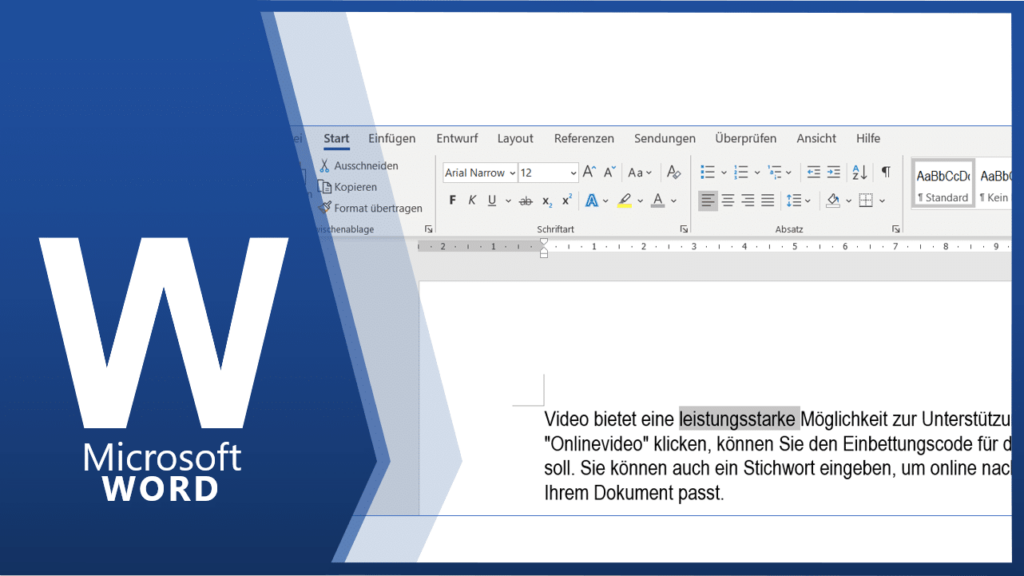
Task: Toggle underline (U) formatting
Action: (x=492, y=200)
